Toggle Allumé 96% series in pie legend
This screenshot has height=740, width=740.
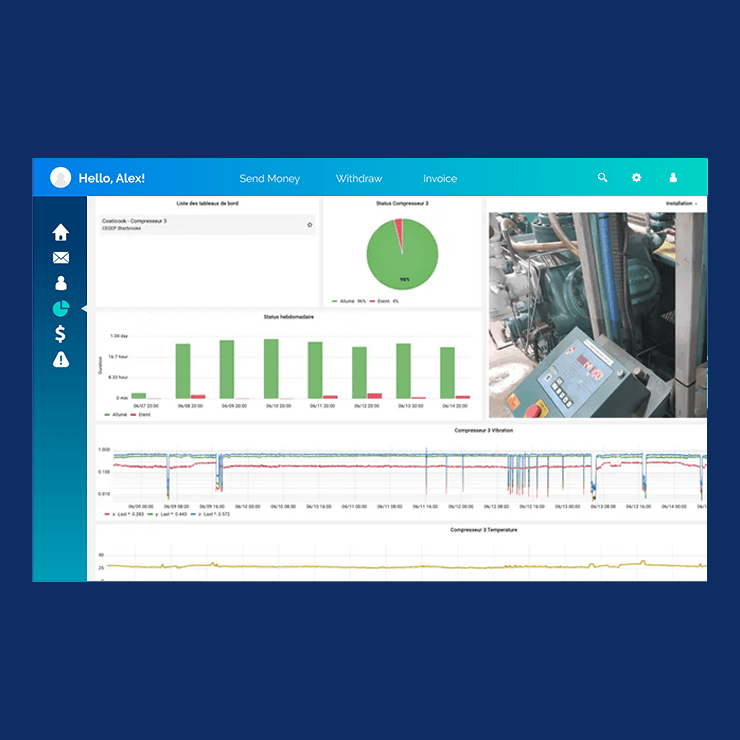pyautogui.click(x=349, y=301)
